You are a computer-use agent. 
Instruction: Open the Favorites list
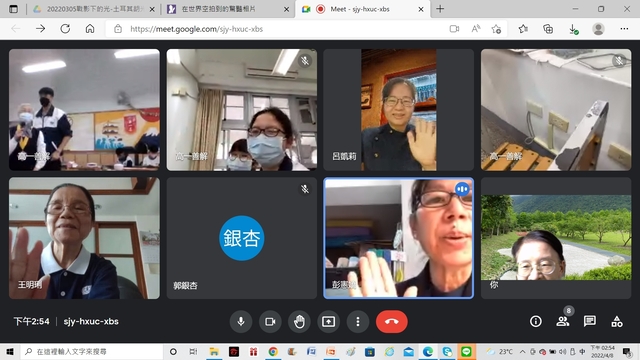point(523,29)
